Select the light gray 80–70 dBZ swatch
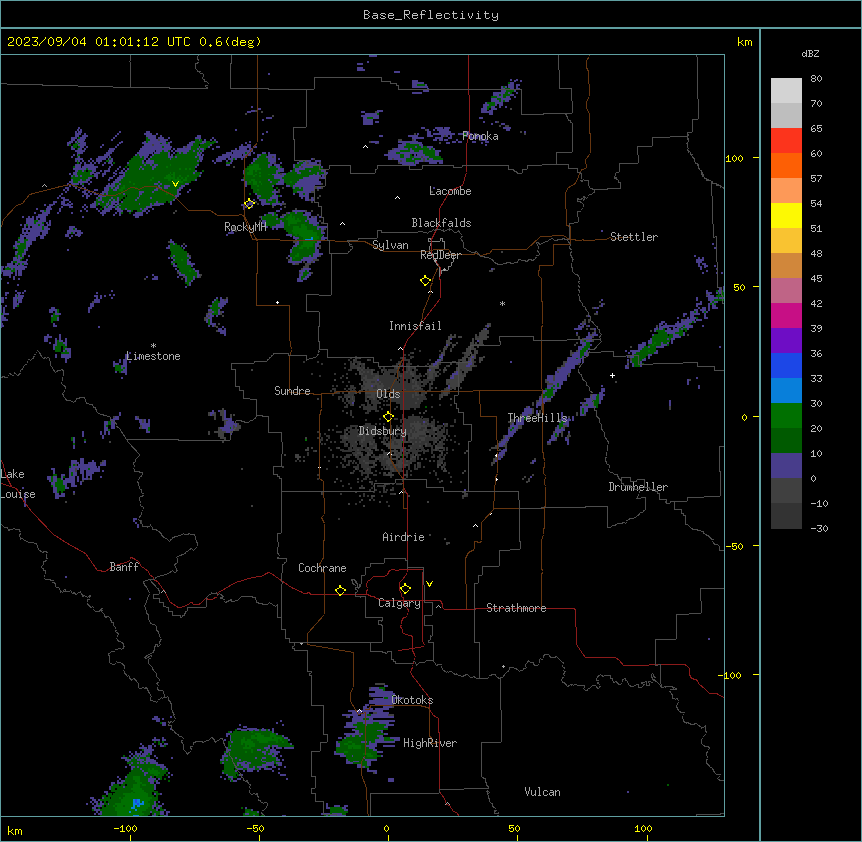 pyautogui.click(x=786, y=91)
